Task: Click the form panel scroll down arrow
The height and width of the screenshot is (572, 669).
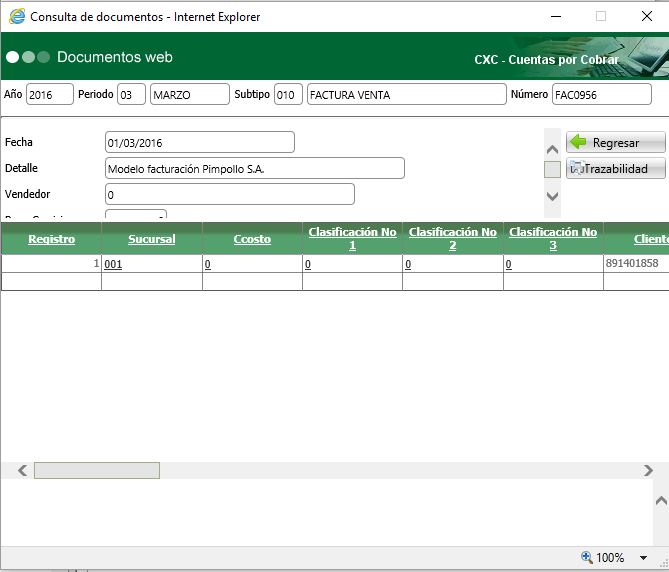Action: 553,196
